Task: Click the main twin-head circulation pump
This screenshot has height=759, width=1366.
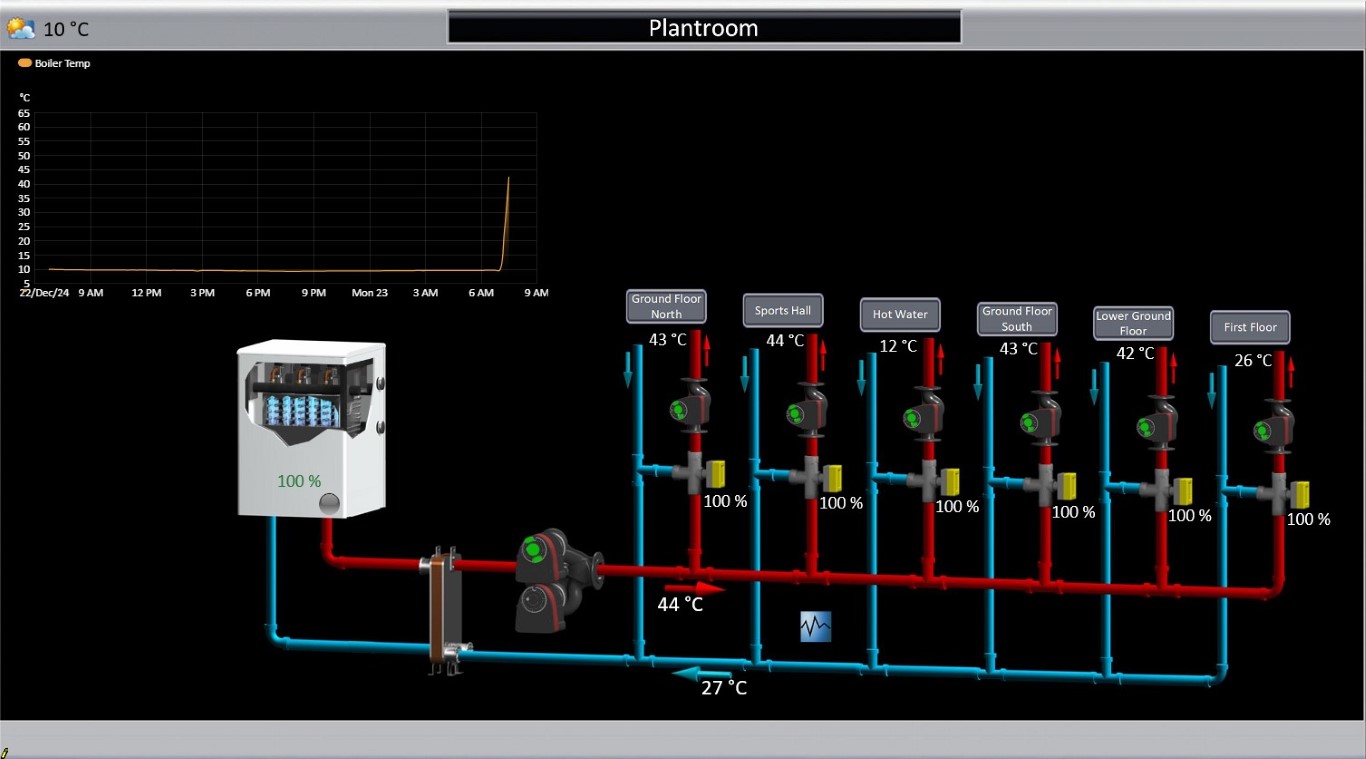Action: click(545, 580)
